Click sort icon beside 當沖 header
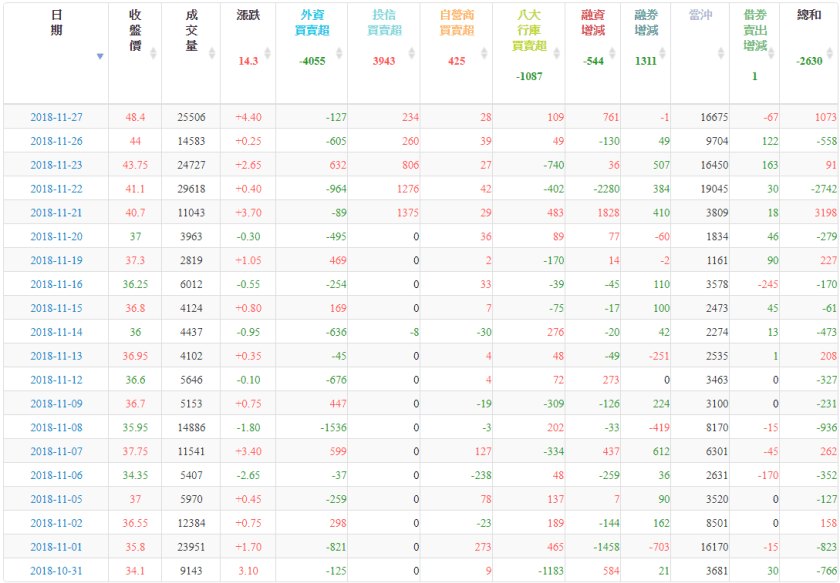840x583 pixels. (720, 53)
